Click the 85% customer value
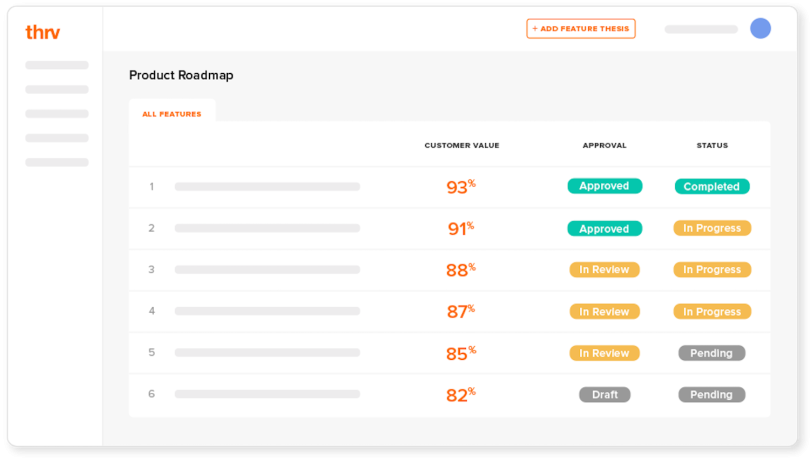The image size is (810, 460). coord(461,353)
